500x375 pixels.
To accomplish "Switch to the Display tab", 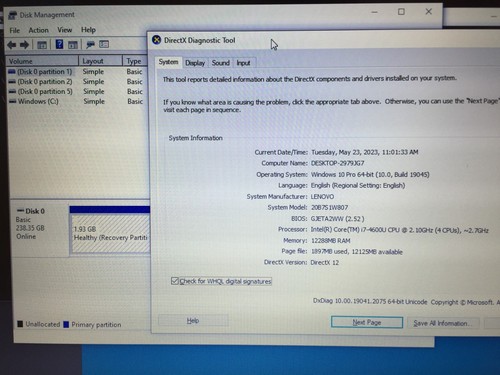I will 195,63.
